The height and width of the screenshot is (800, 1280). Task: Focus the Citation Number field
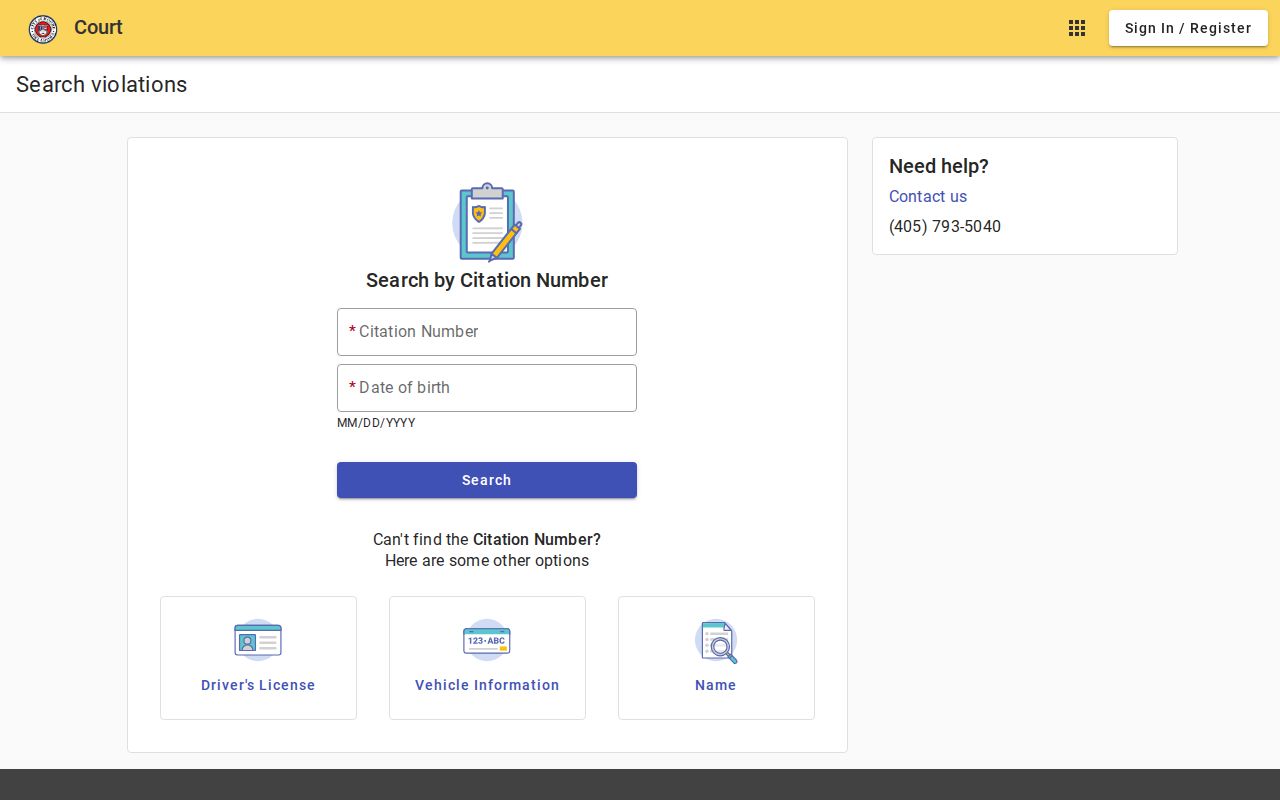(487, 332)
